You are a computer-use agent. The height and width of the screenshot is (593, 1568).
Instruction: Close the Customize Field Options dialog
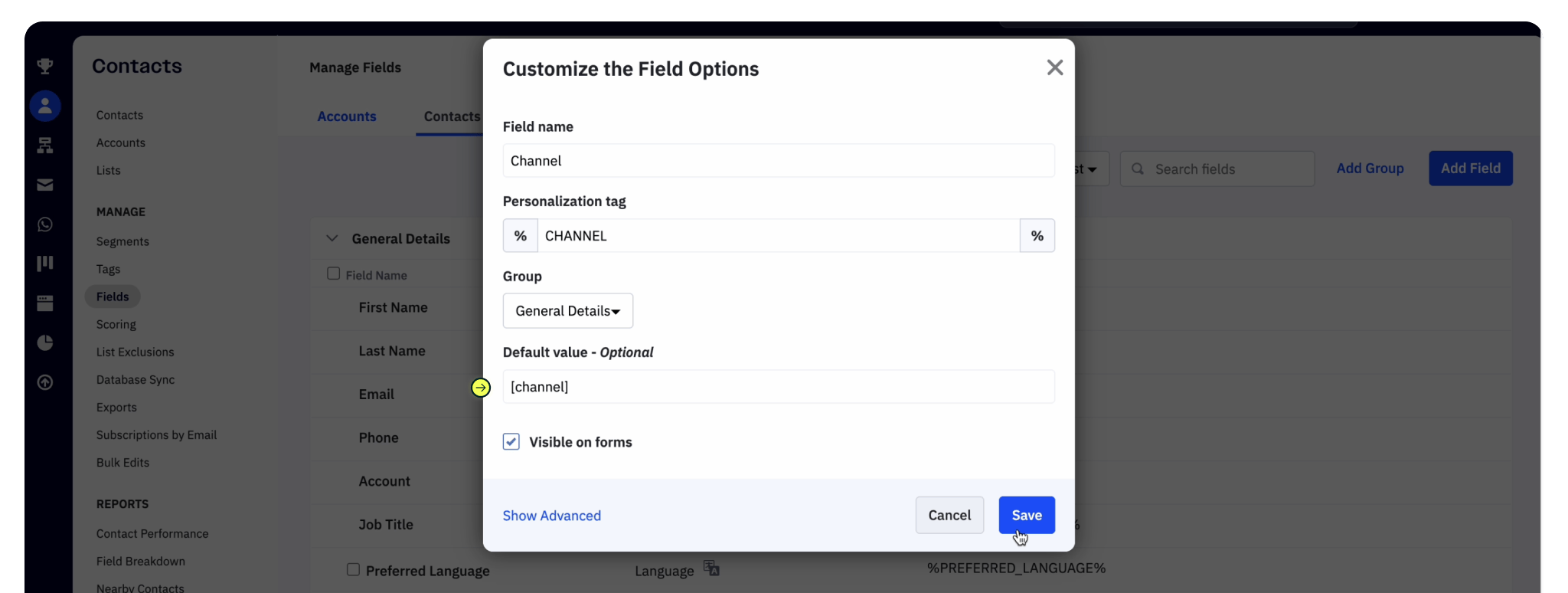[1054, 68]
